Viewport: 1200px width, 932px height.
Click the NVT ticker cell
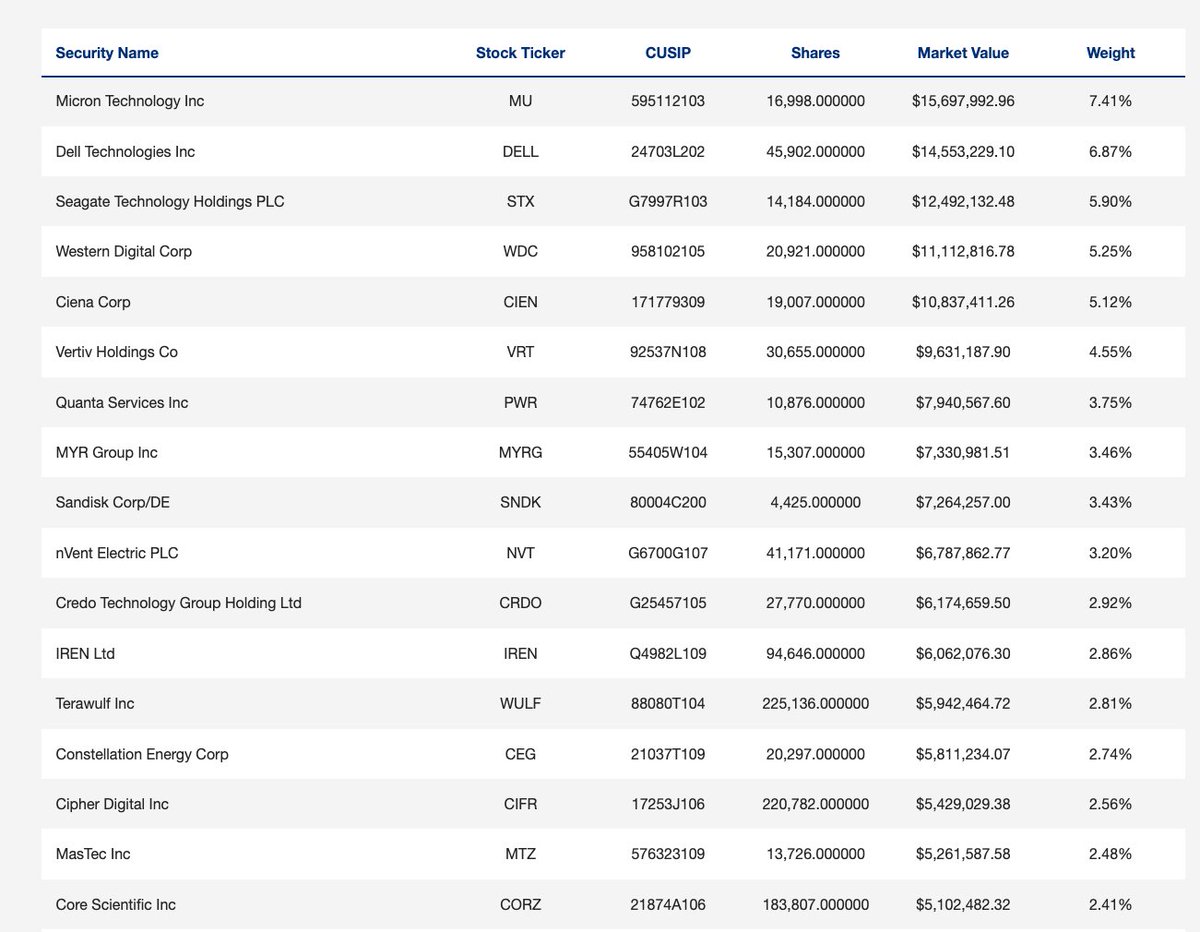521,553
